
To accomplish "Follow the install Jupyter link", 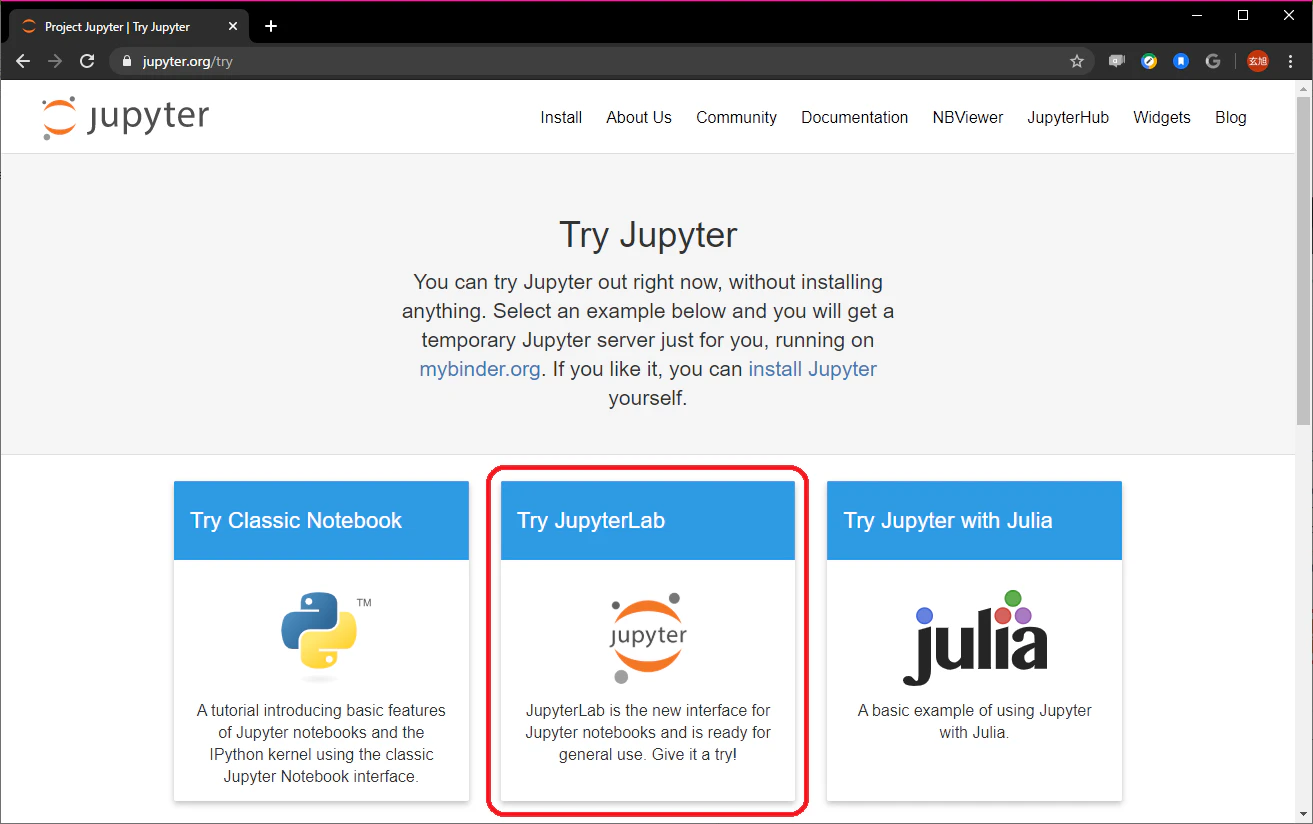I will pos(813,369).
